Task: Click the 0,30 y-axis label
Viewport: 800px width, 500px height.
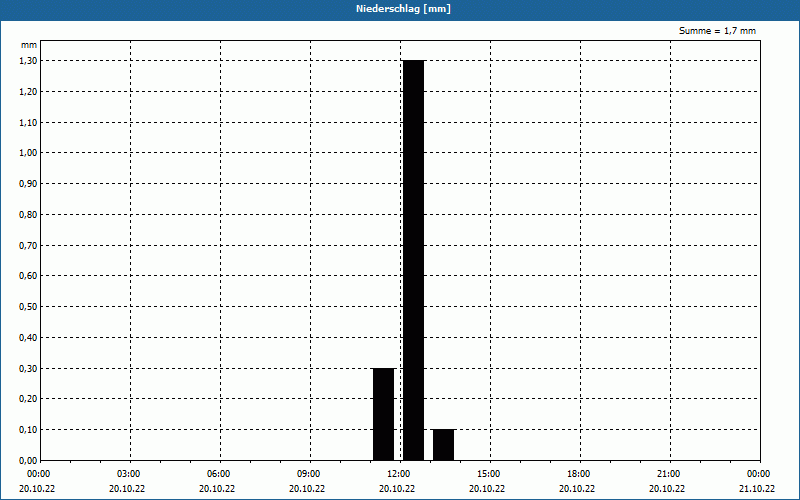Action: coord(28,368)
